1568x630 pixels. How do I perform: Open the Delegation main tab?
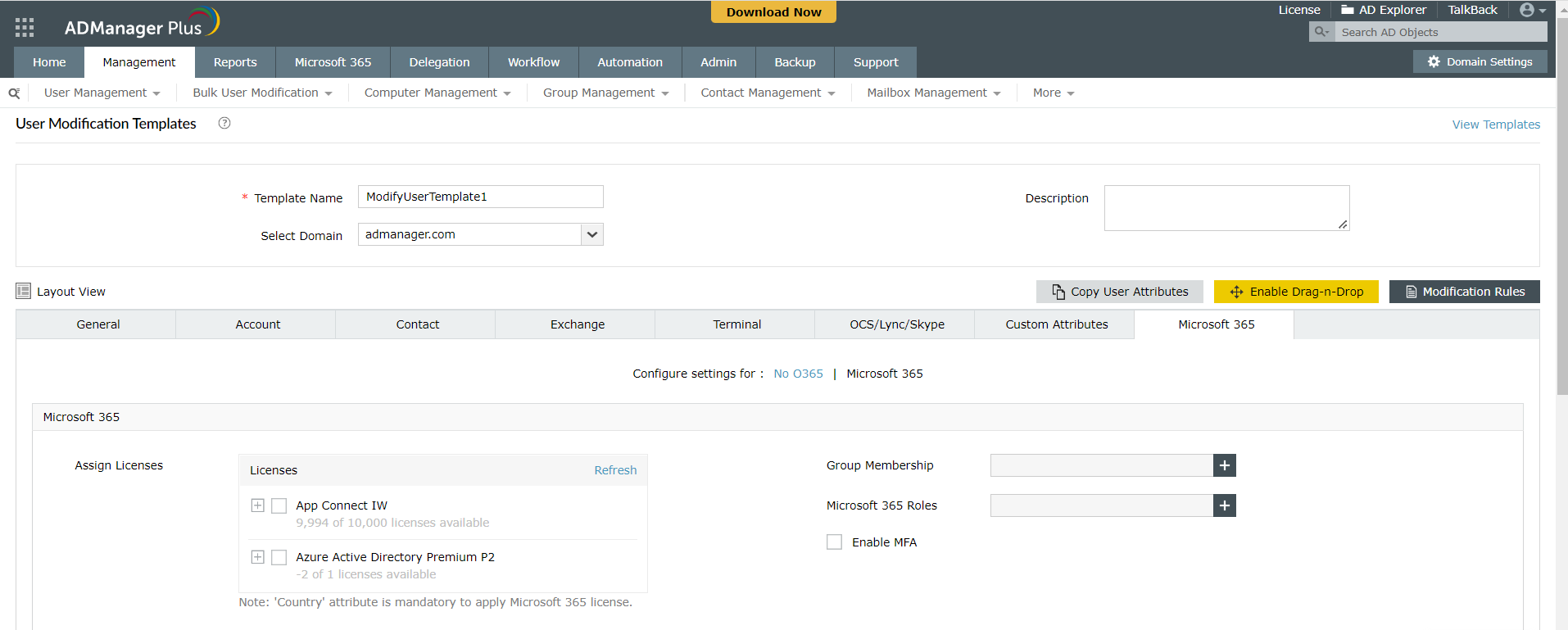coord(439,62)
